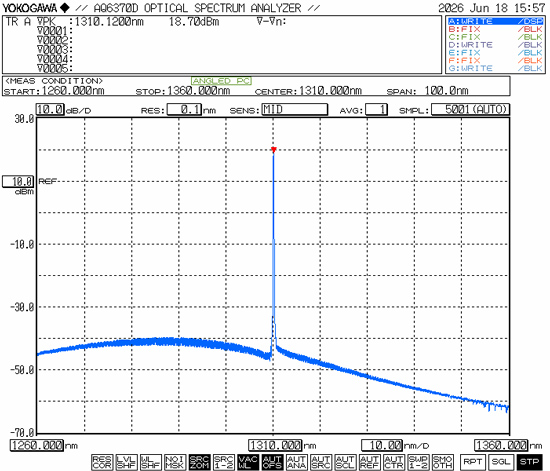Click the -30.0 y-axis label
550x471 pixels.
coord(22,307)
